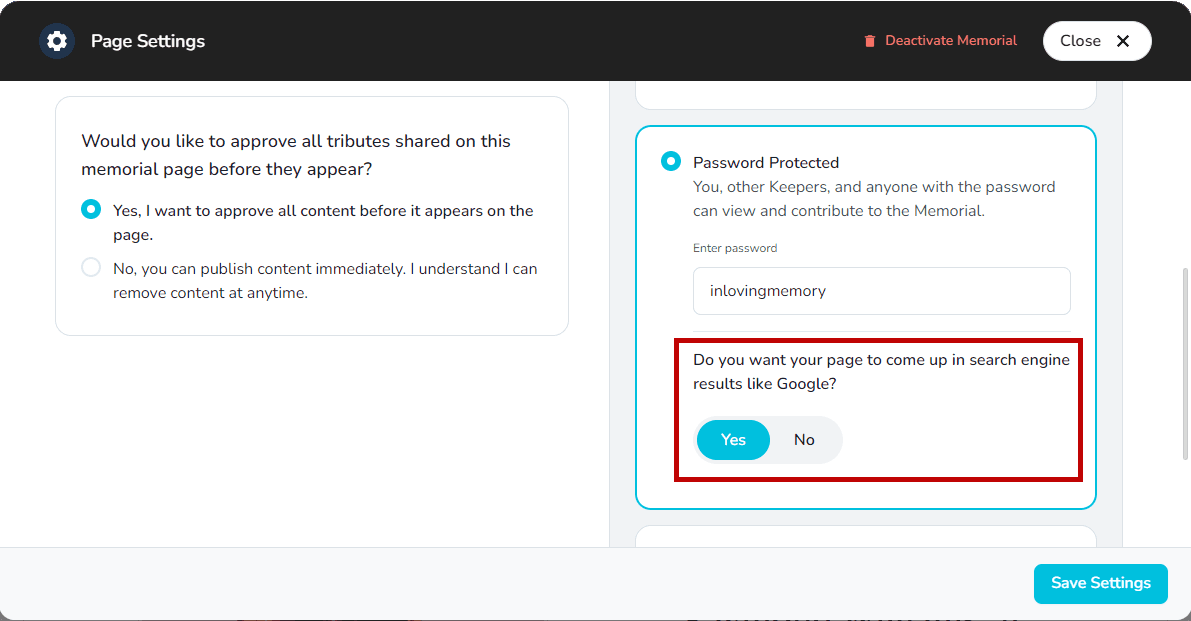Click the Password Protected description text

coord(872,198)
